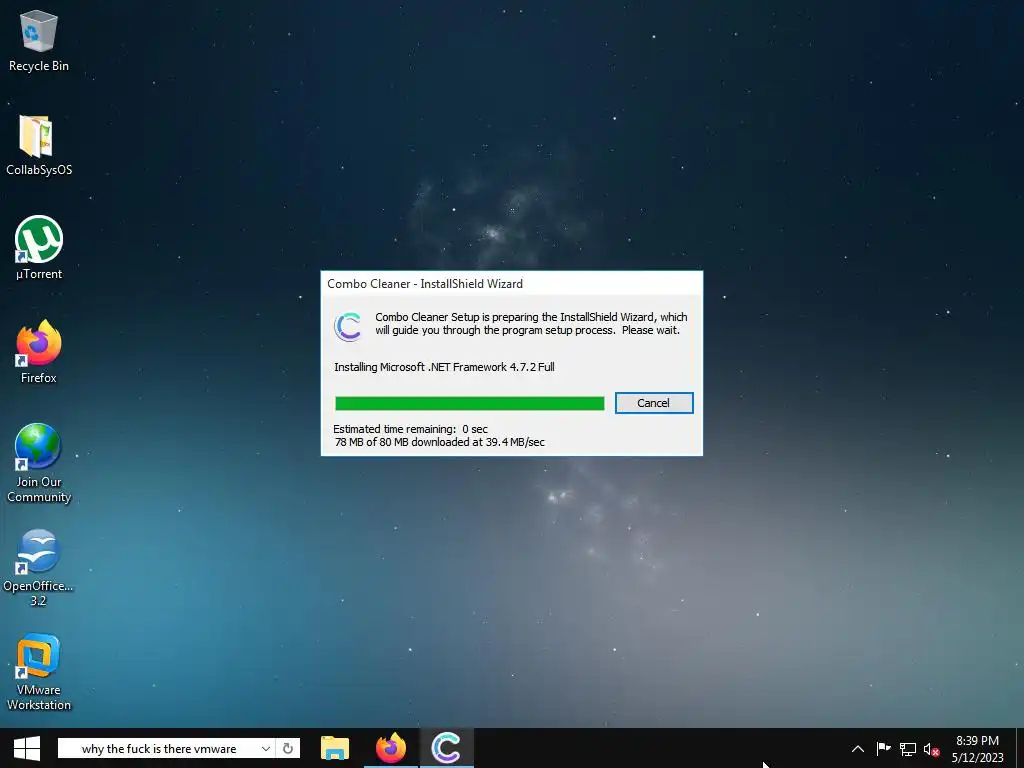Open the clock showing 8:39 PM
Image resolution: width=1024 pixels, height=768 pixels.
tap(978, 749)
